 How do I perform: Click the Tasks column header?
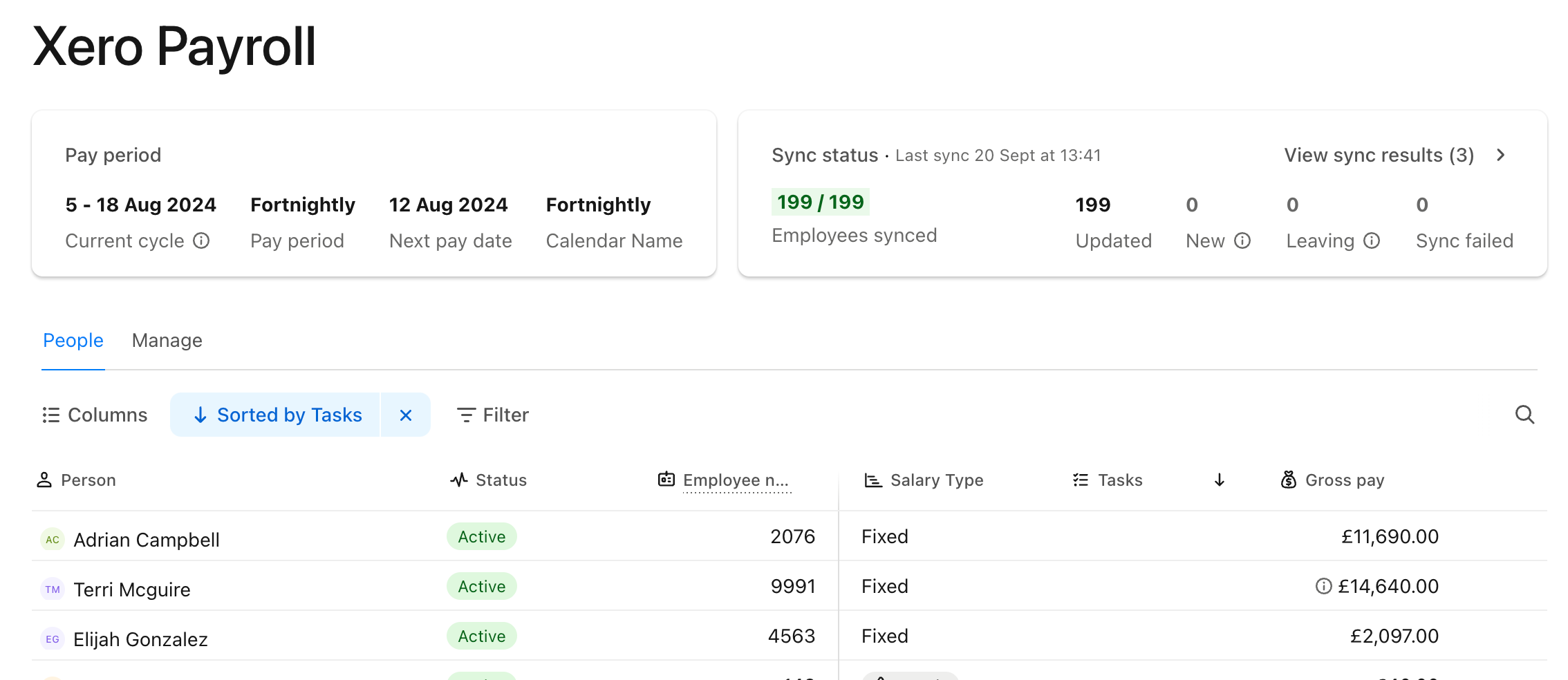[1108, 480]
